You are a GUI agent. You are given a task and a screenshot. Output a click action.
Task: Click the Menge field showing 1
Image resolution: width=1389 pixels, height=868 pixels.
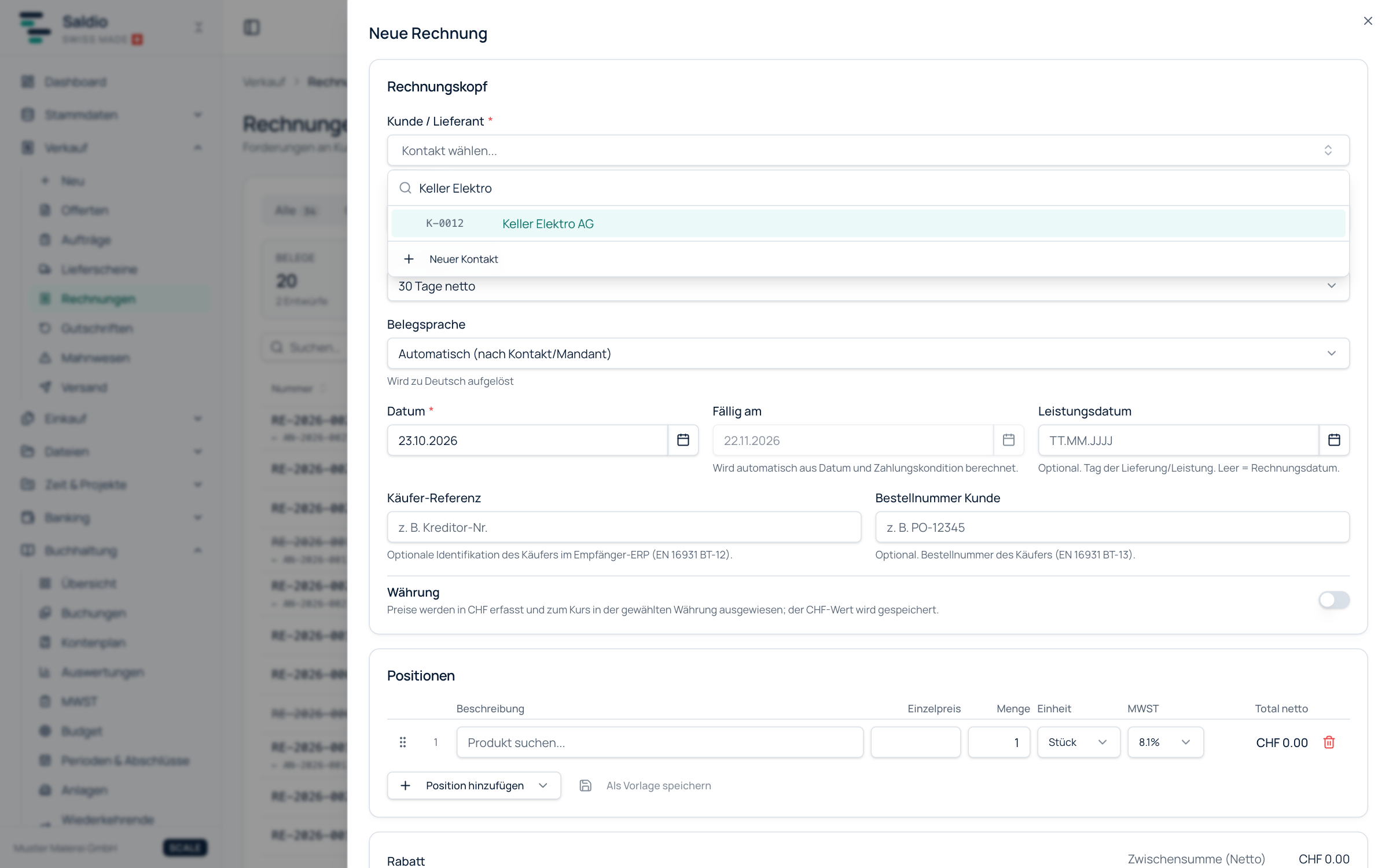(x=999, y=742)
